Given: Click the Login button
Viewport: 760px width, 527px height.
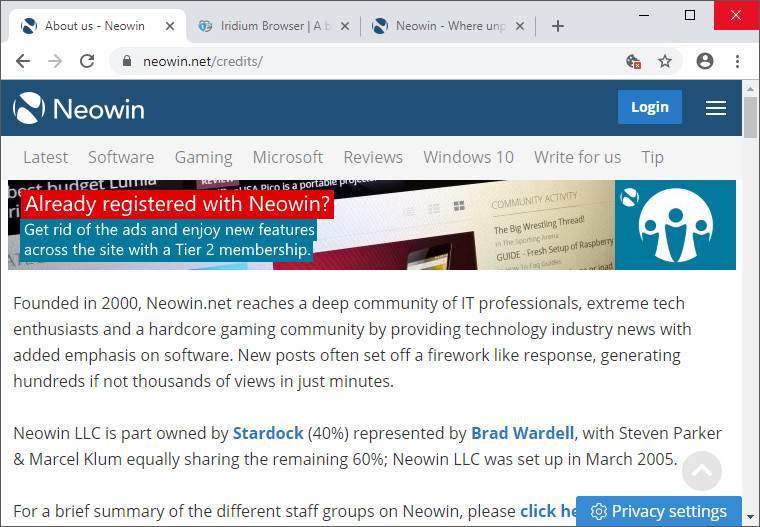Looking at the screenshot, I should pos(650,107).
